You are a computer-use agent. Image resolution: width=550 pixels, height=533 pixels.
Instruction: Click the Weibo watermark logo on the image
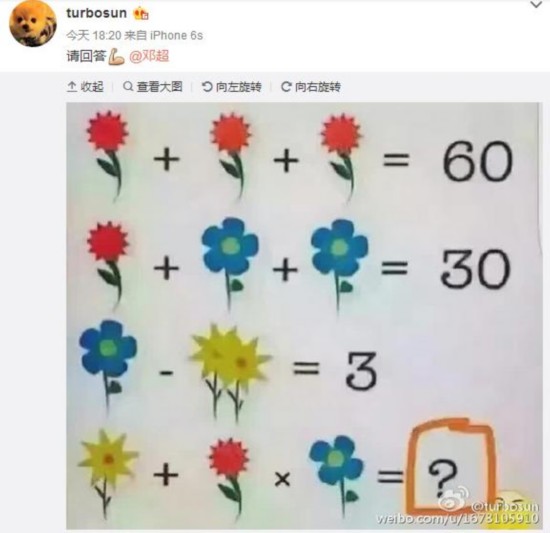tap(454, 499)
